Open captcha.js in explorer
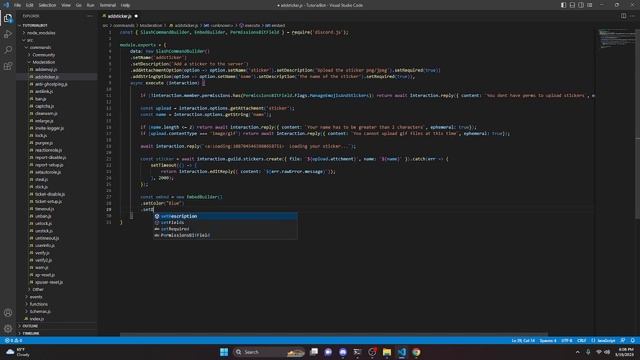Screen dimensions: 640x360 coord(44,106)
